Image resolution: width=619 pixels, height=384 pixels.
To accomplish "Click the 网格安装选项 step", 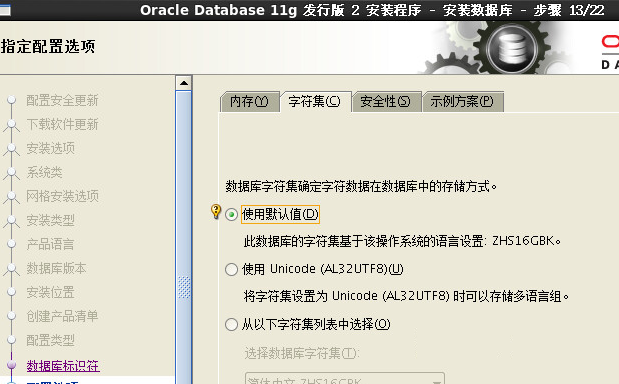I will (62, 196).
